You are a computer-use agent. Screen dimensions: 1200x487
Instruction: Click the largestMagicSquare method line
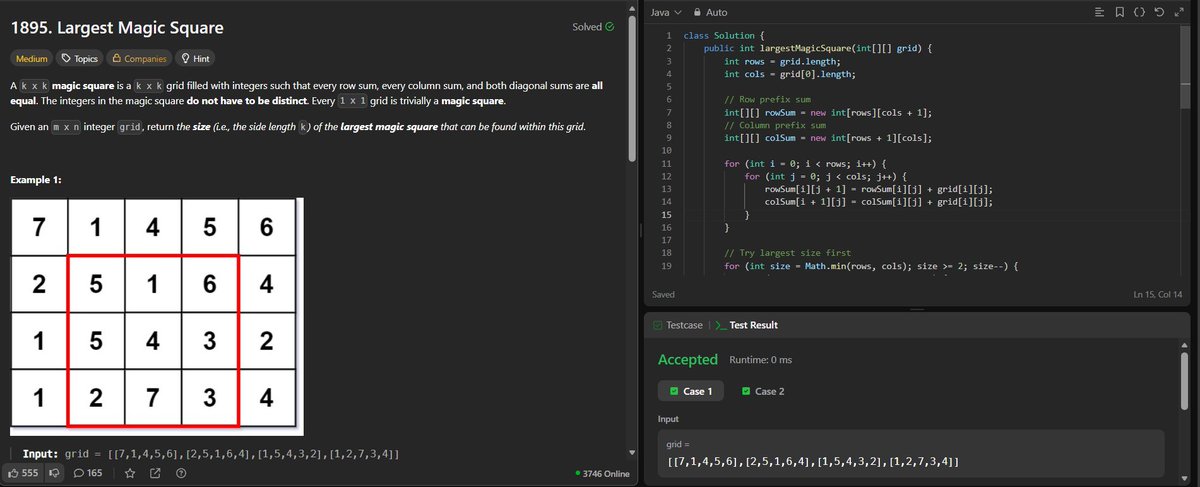[818, 48]
